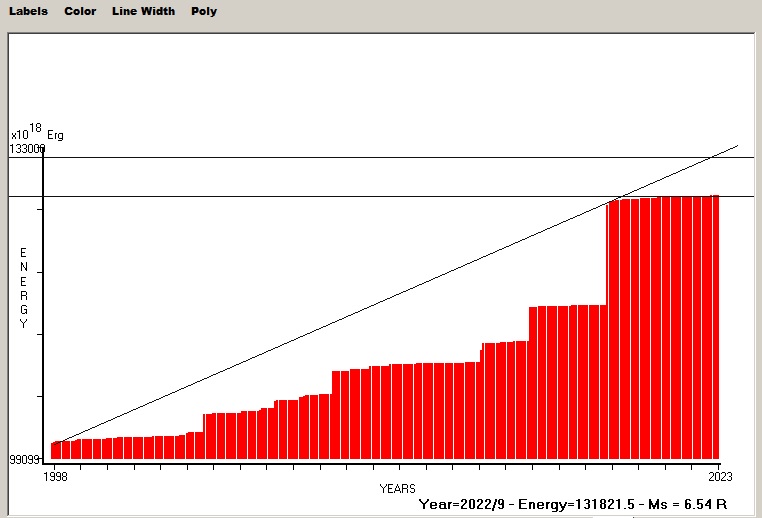
Task: Click the 133000 y-axis maximum label
Action: click(x=27, y=149)
